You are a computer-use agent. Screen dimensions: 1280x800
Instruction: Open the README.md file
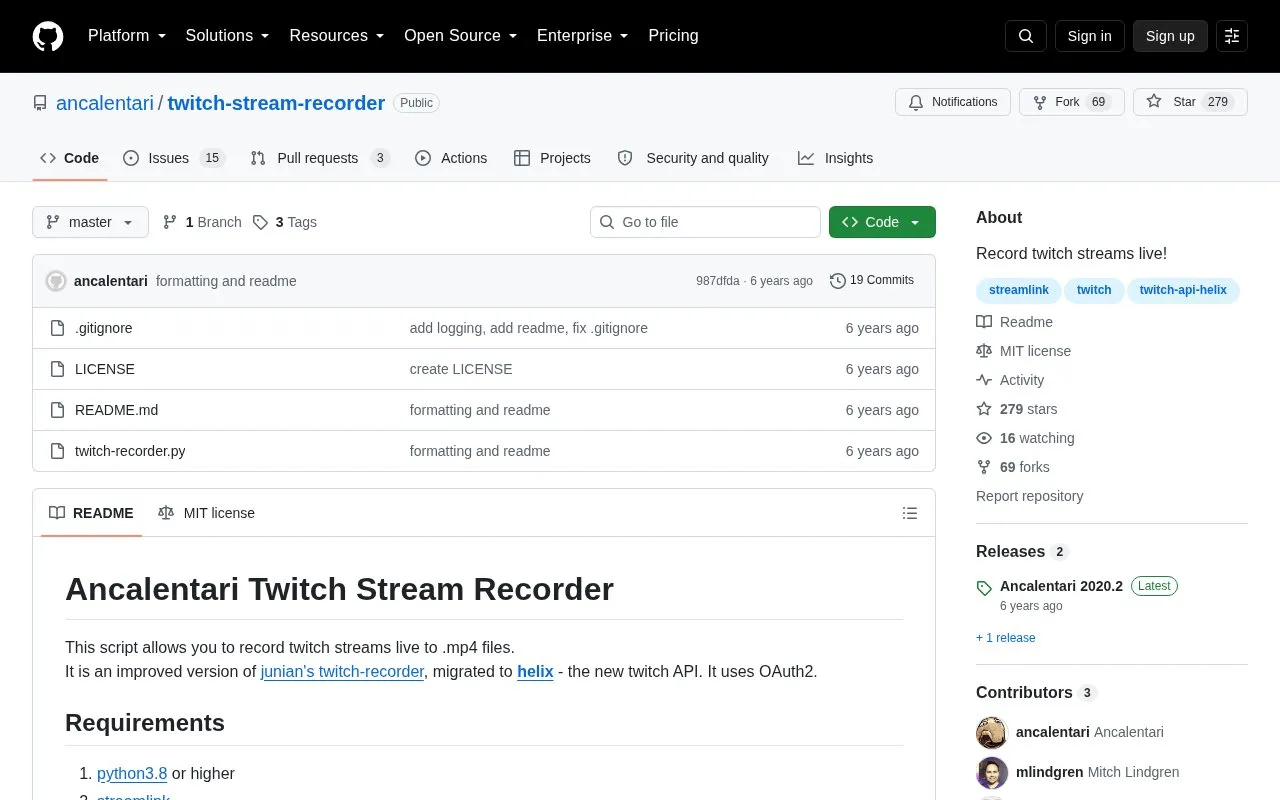116,410
